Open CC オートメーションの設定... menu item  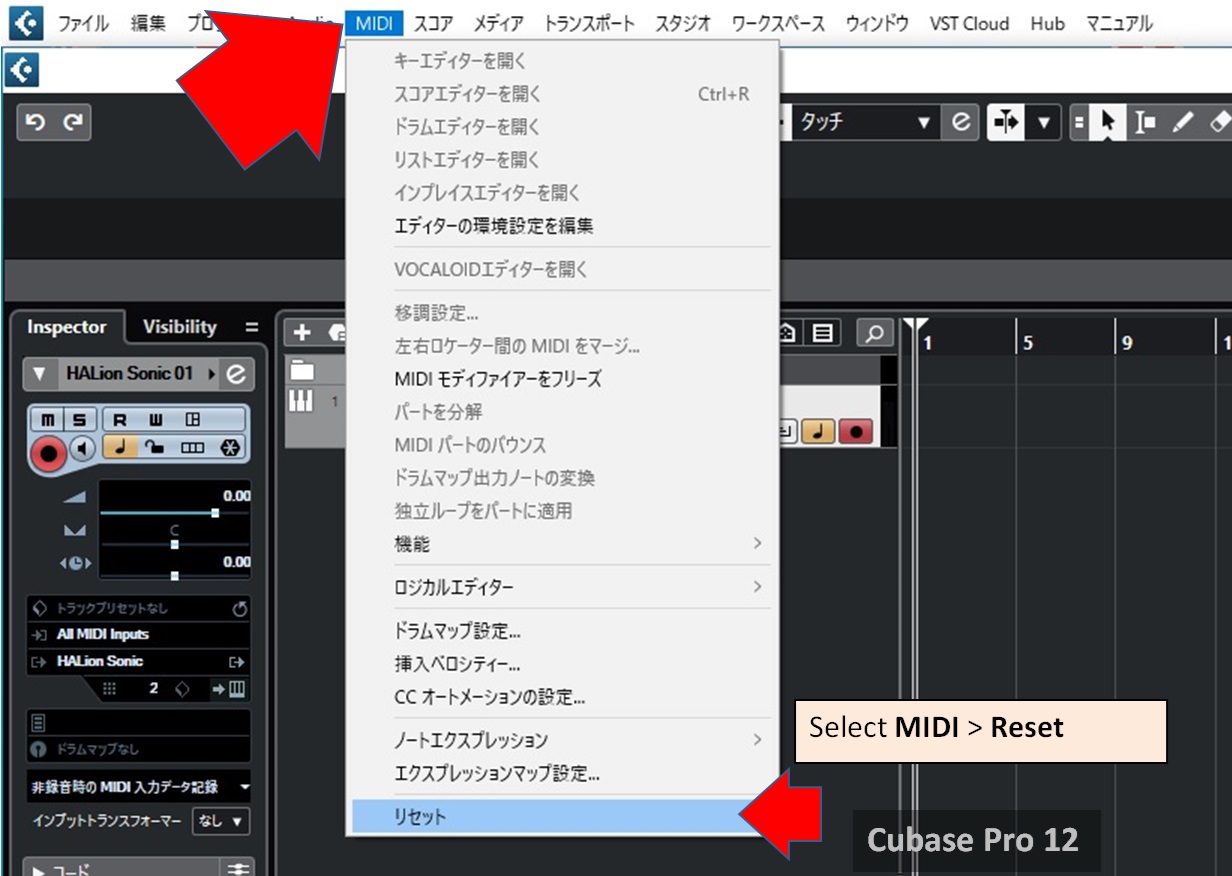[x=562, y=697]
